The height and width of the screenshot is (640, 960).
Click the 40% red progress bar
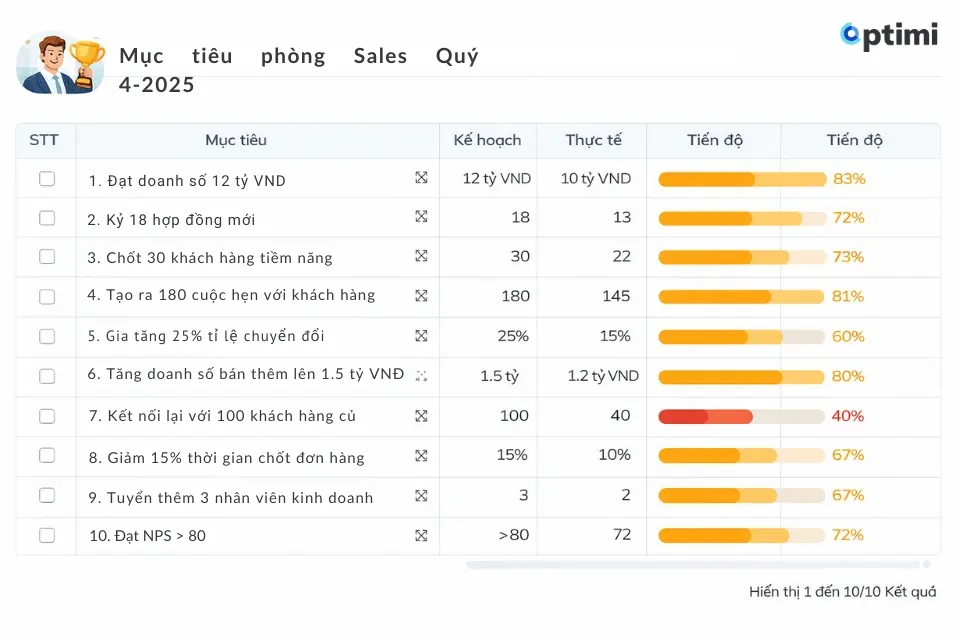705,416
